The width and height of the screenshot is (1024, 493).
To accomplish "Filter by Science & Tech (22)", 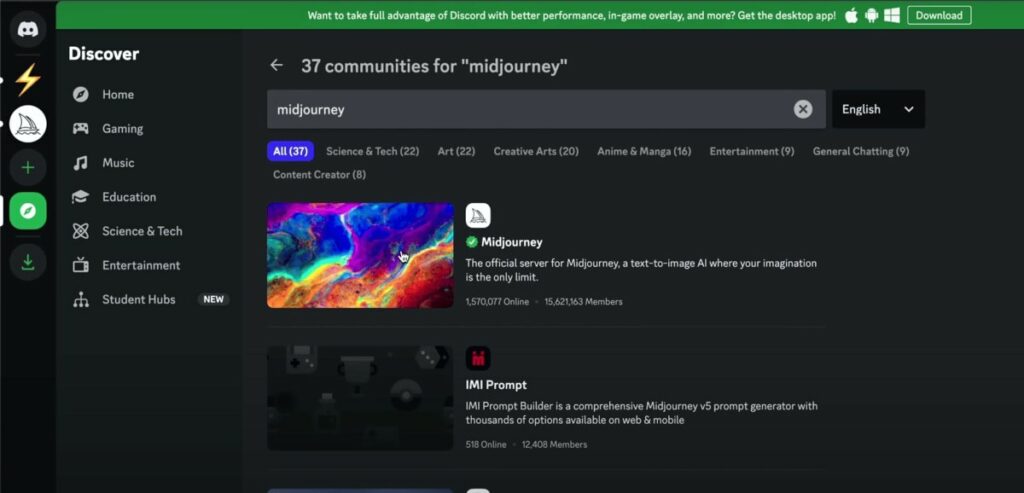I will point(372,151).
